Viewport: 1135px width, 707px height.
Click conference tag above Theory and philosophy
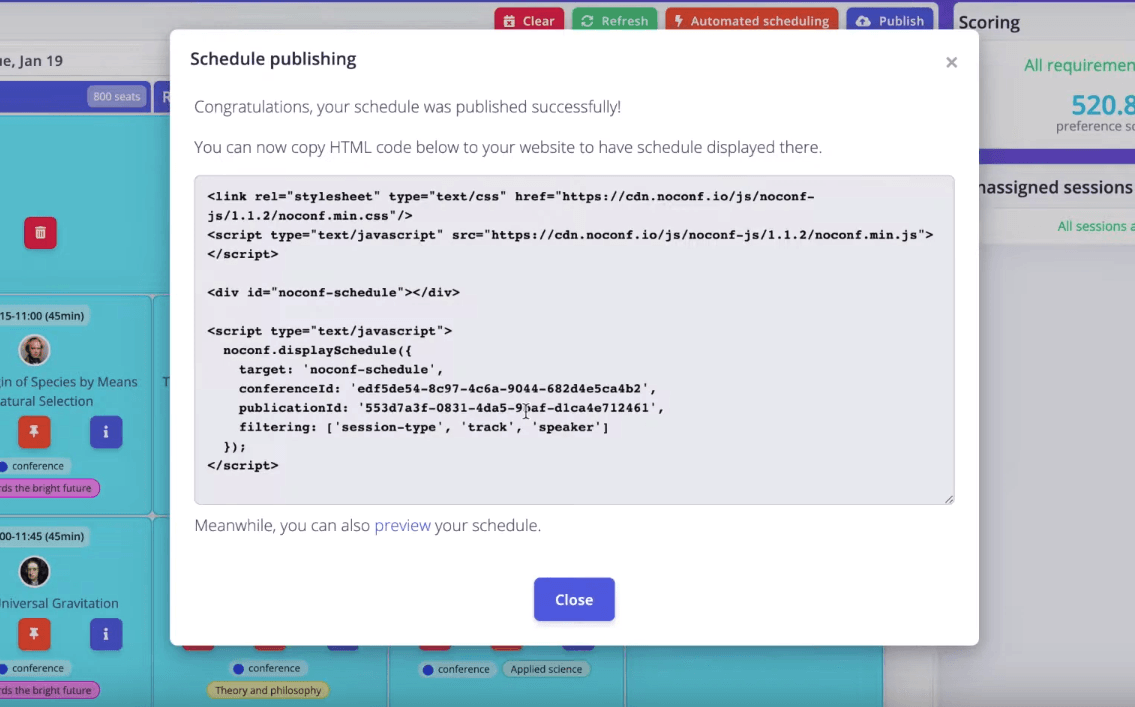[x=266, y=668]
